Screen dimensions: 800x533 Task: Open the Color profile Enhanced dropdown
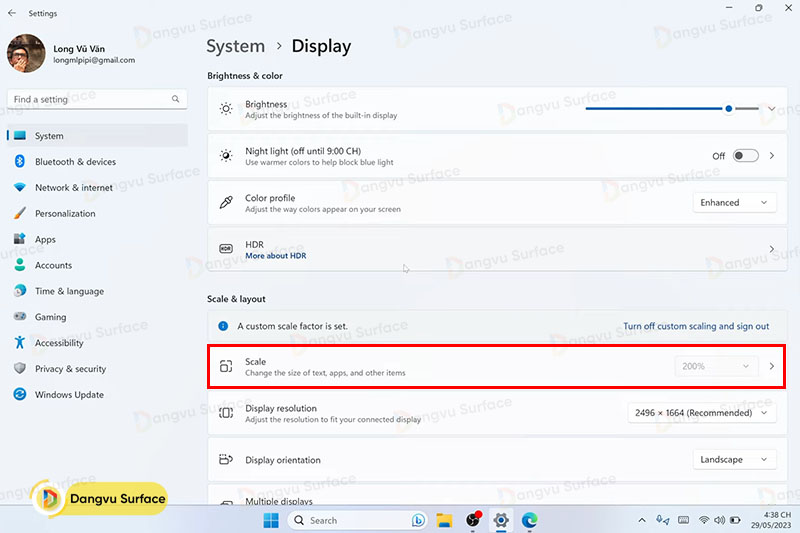734,203
